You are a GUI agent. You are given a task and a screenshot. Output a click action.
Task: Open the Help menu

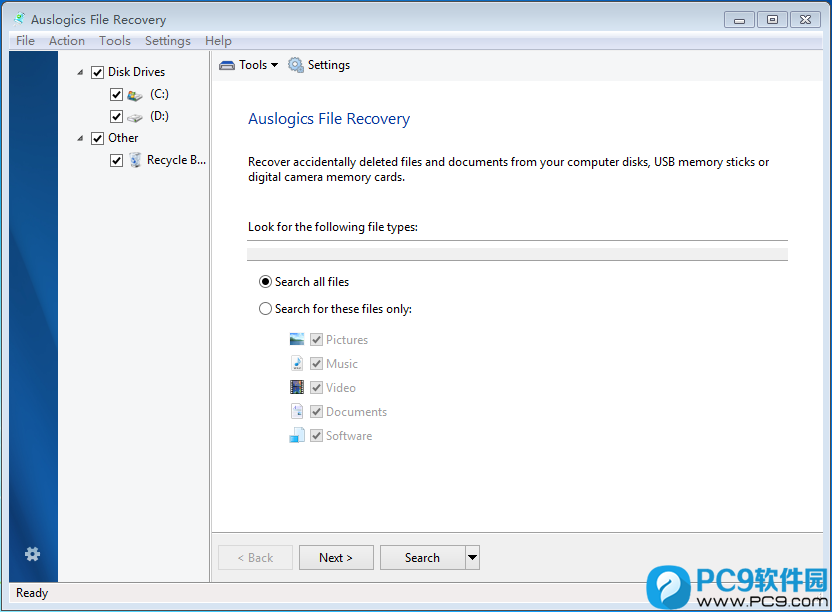[x=218, y=41]
